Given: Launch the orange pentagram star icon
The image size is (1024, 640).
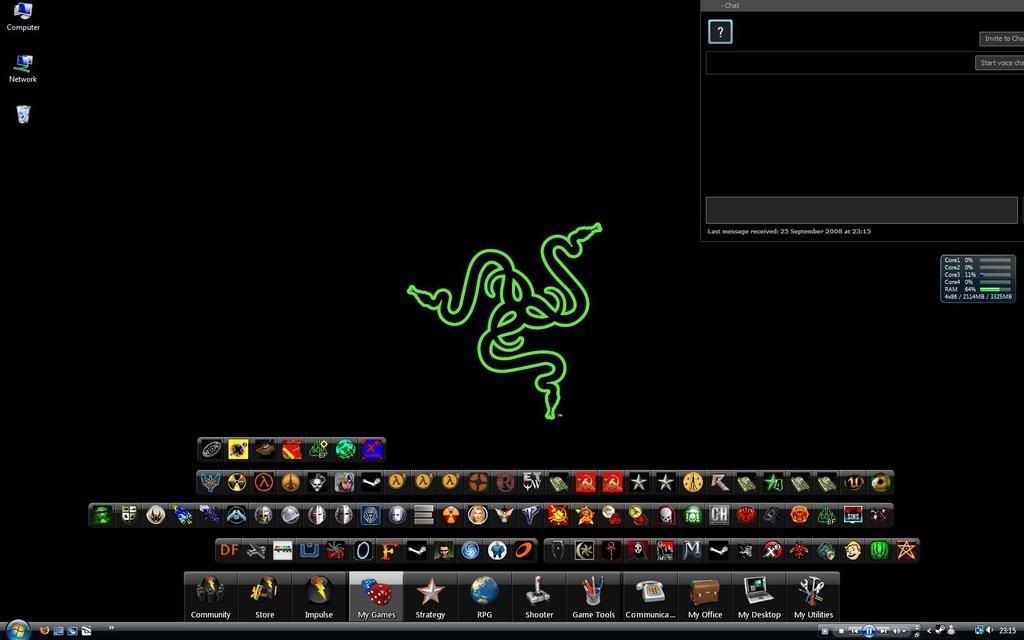Looking at the screenshot, I should [906, 551].
